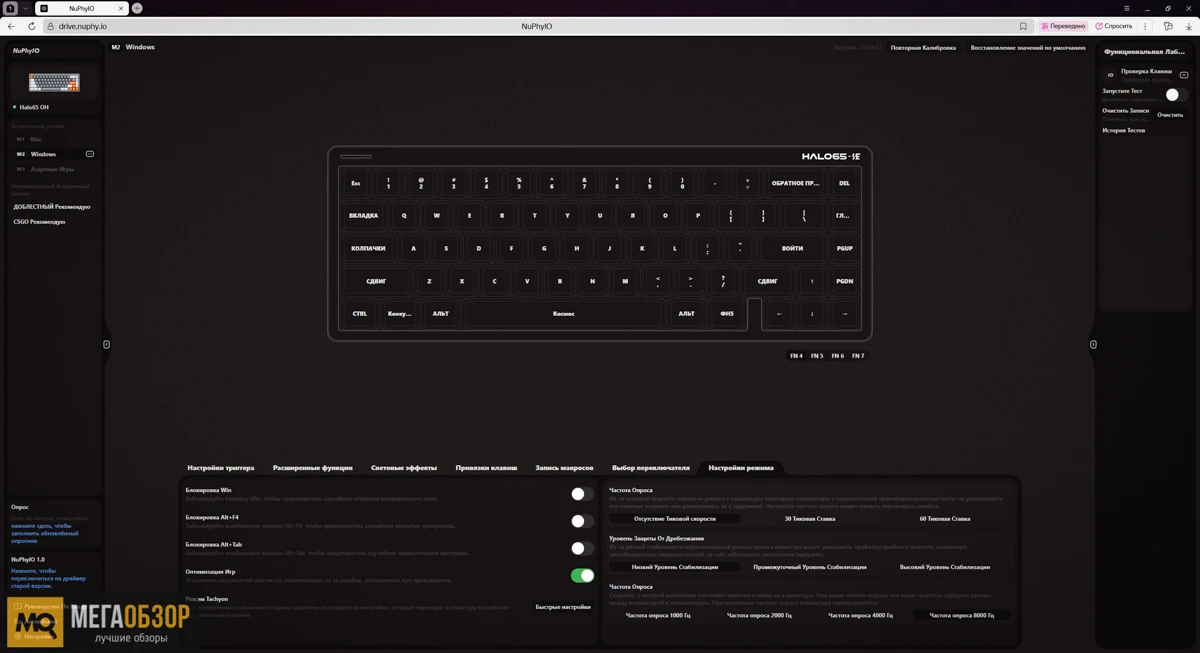This screenshot has height=653, width=1200.
Task: Show the FN 4 layer
Action: (x=796, y=356)
